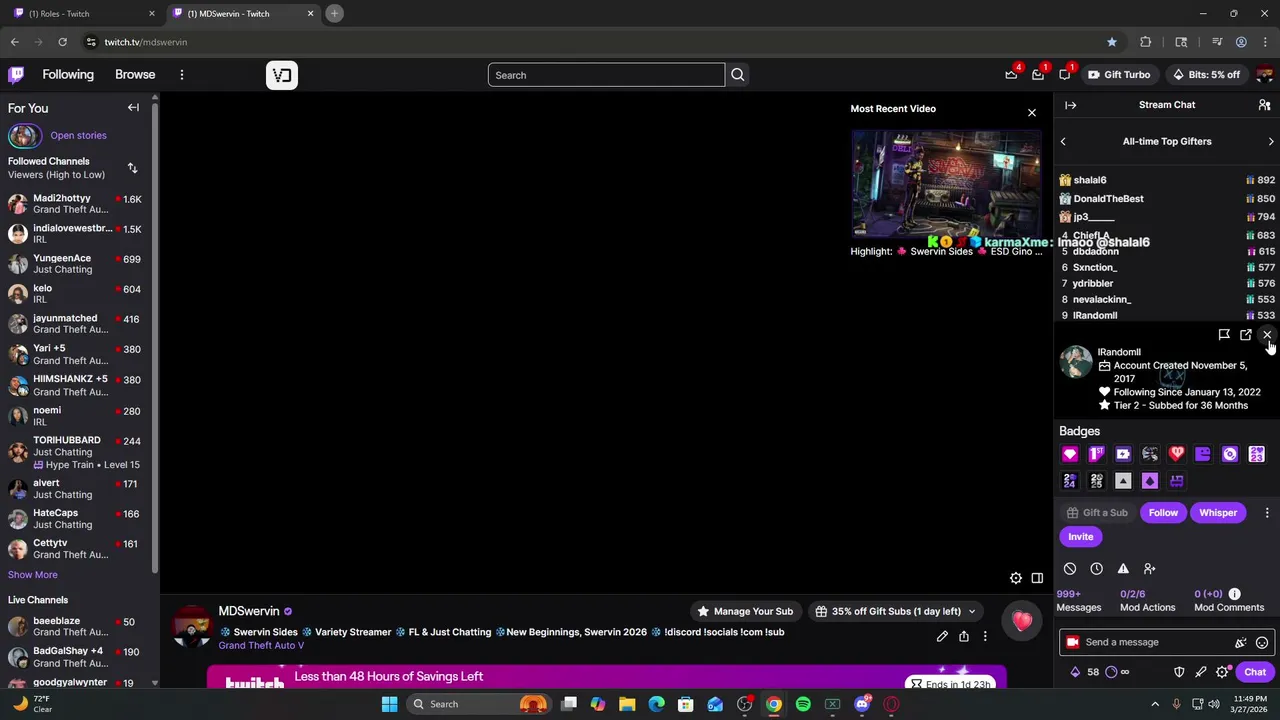
Task: Select top gifter shalal6
Action: click(x=1089, y=180)
